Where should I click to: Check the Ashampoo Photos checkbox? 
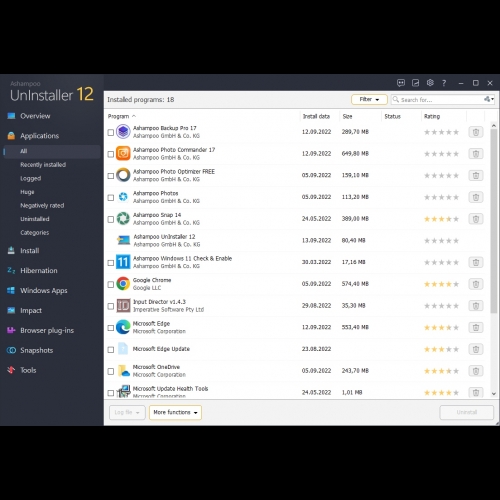pyautogui.click(x=111, y=198)
